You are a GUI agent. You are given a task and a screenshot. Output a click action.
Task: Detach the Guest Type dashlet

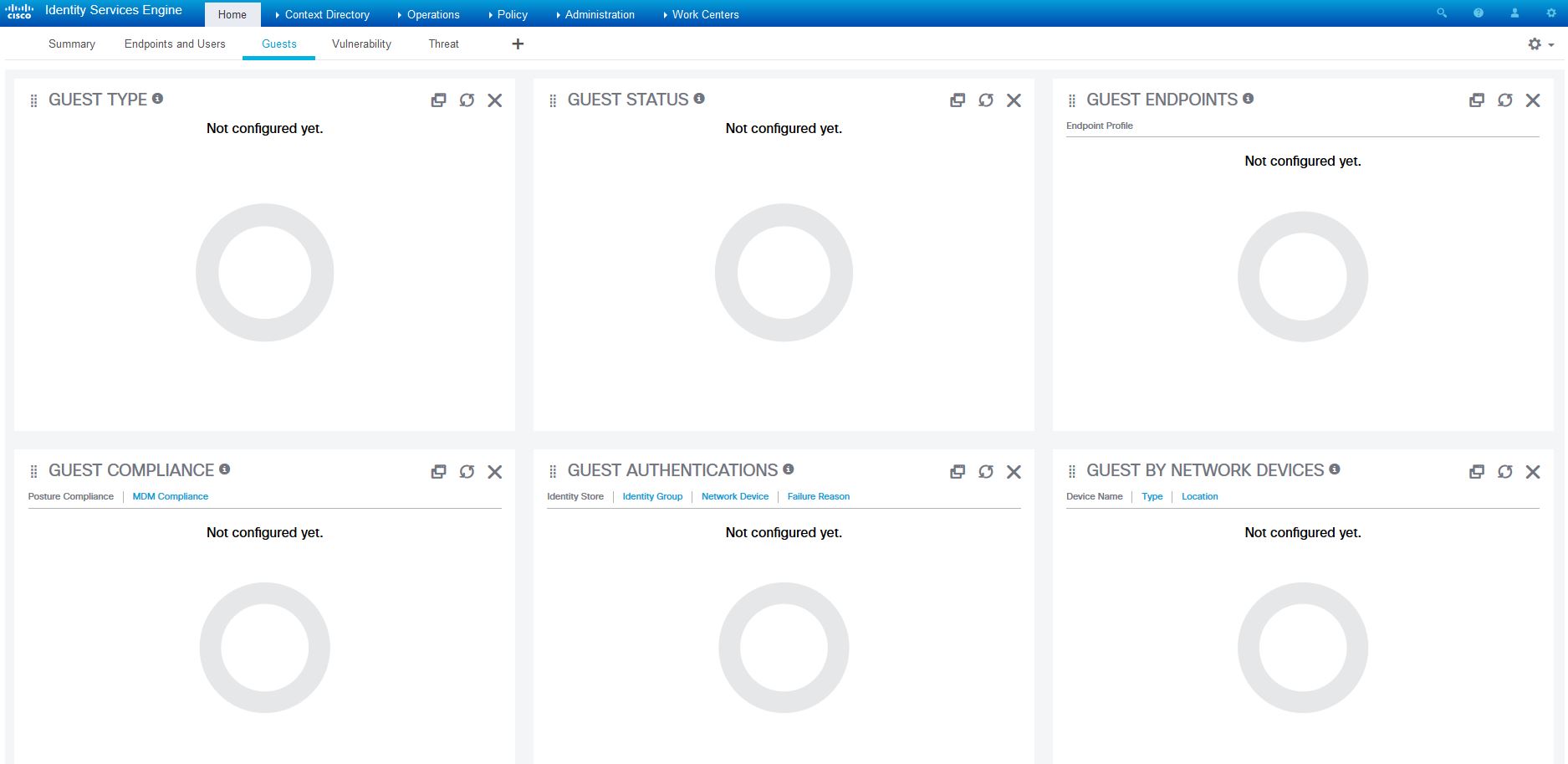coord(438,100)
